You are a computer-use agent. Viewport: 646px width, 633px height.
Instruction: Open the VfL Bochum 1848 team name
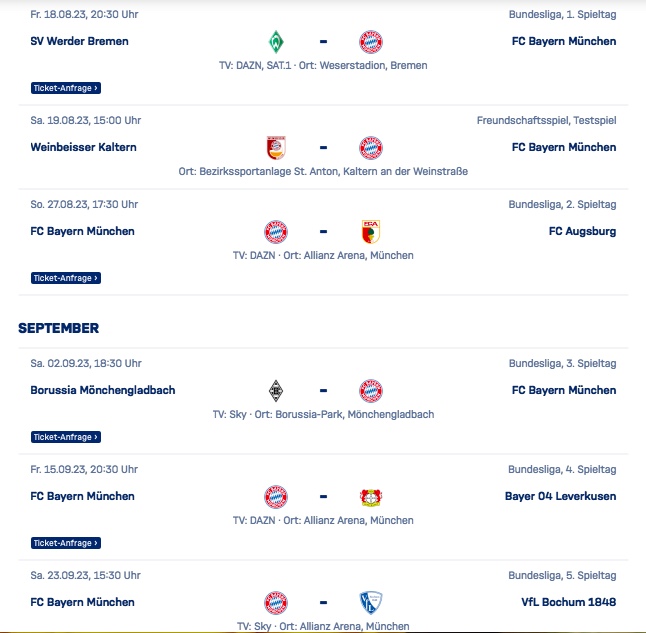click(x=569, y=602)
